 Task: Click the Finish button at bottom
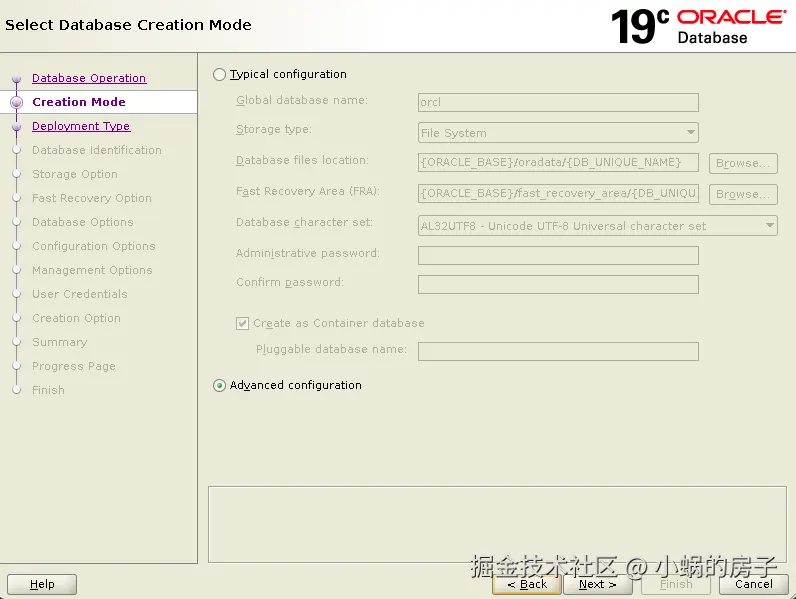click(676, 584)
